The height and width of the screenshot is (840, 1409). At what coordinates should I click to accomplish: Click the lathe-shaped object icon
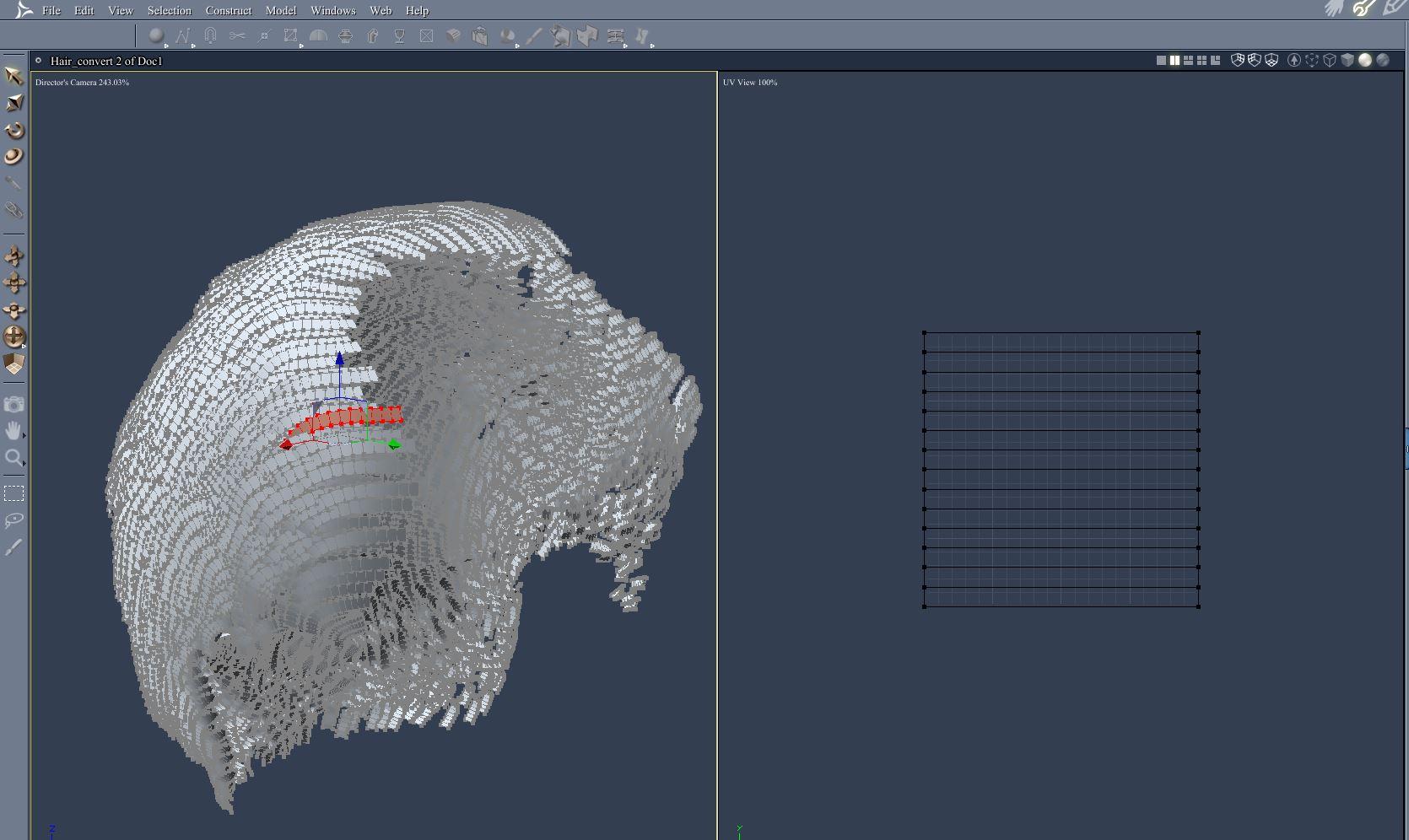point(345,35)
